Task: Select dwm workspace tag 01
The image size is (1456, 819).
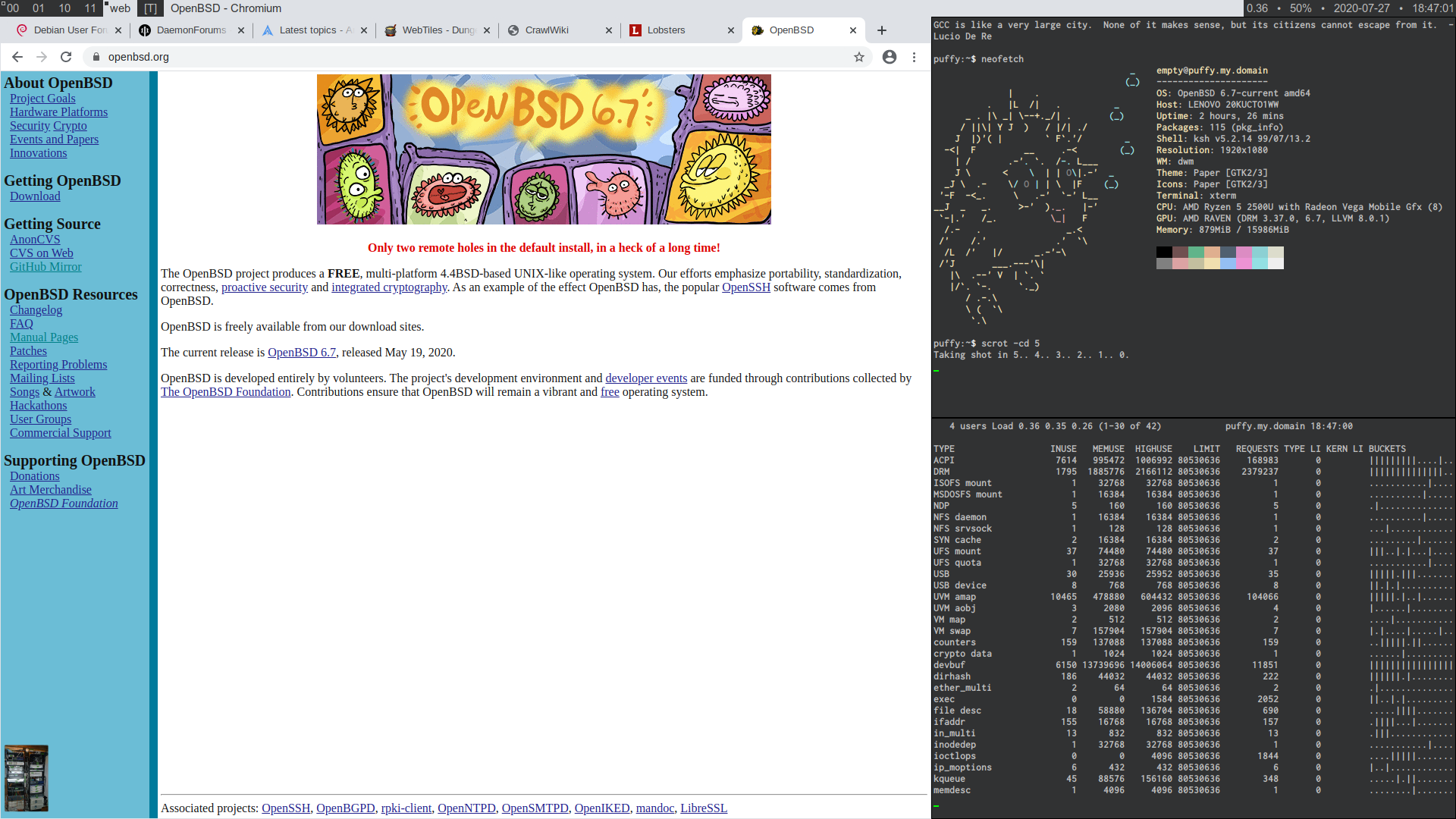Action: point(39,8)
